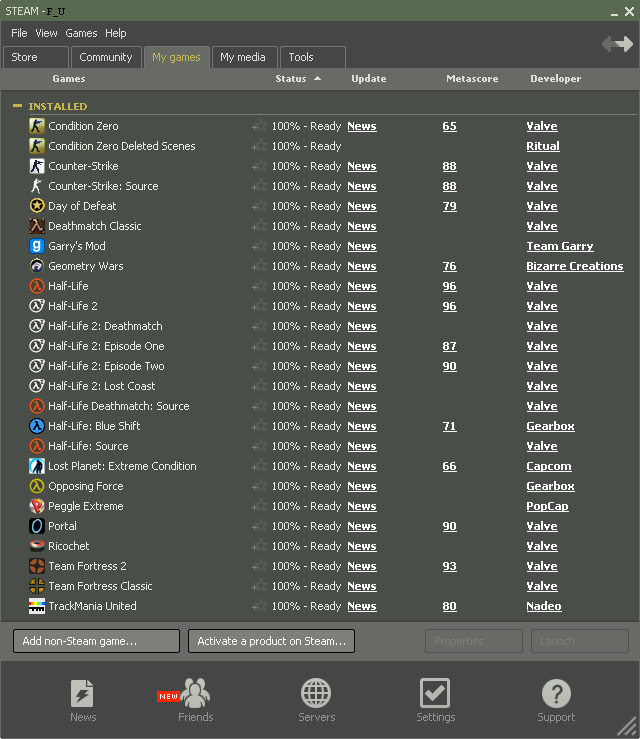The width and height of the screenshot is (640, 739).
Task: Click the Ricochet disc icon
Action: pos(37,546)
